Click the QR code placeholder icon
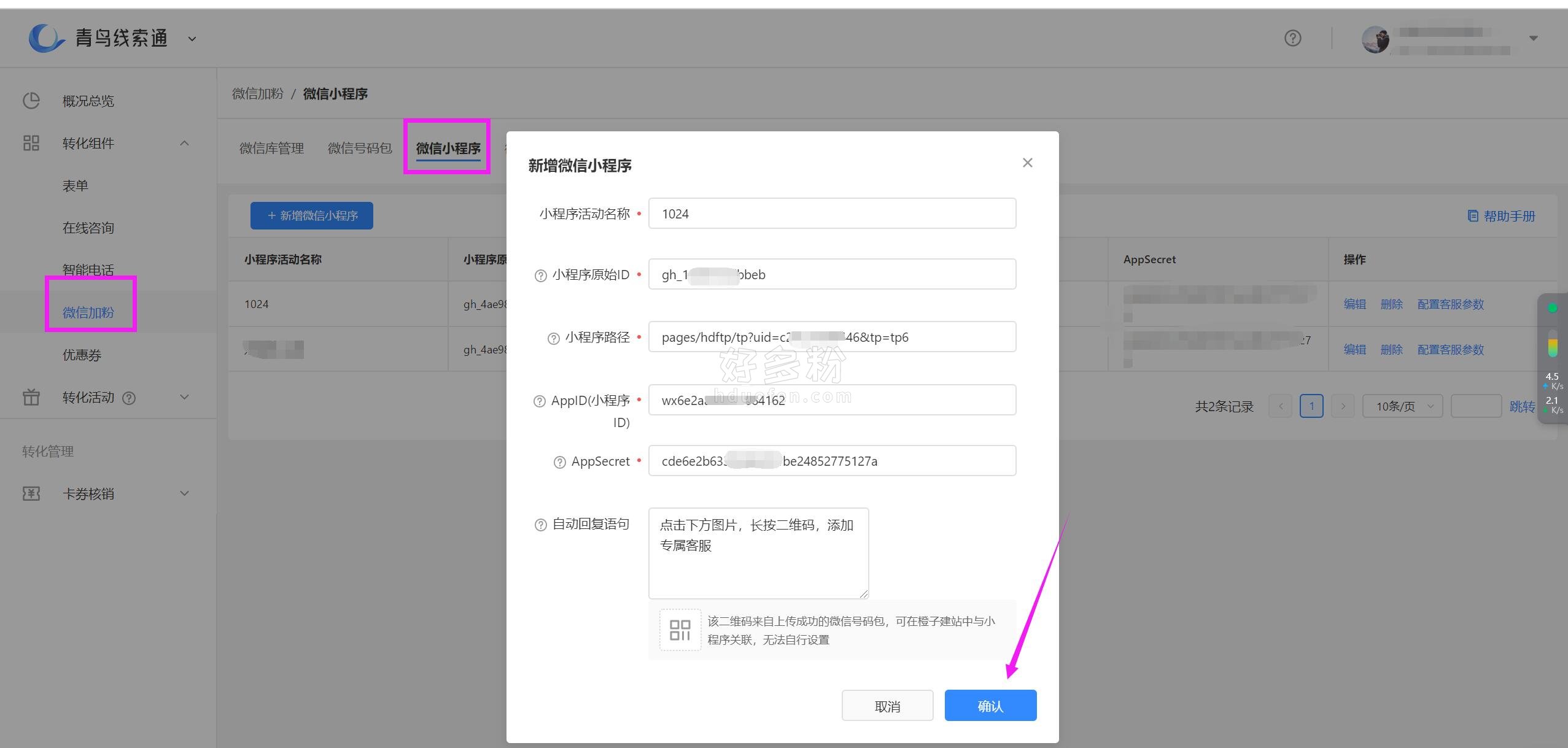 coord(680,630)
